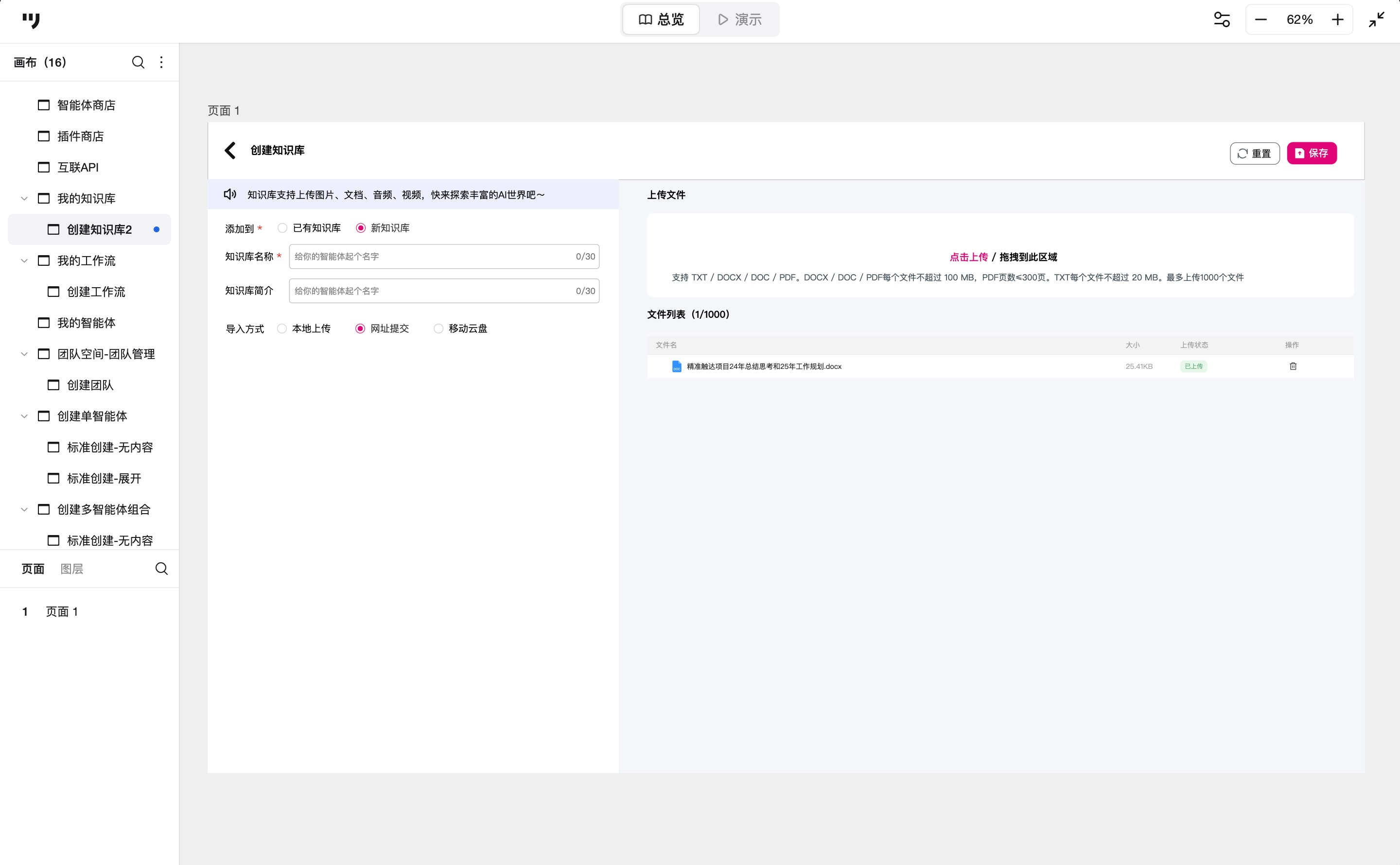This screenshot has width=1400, height=865.
Task: Switch to the 演示 presentation tab
Action: pos(739,19)
